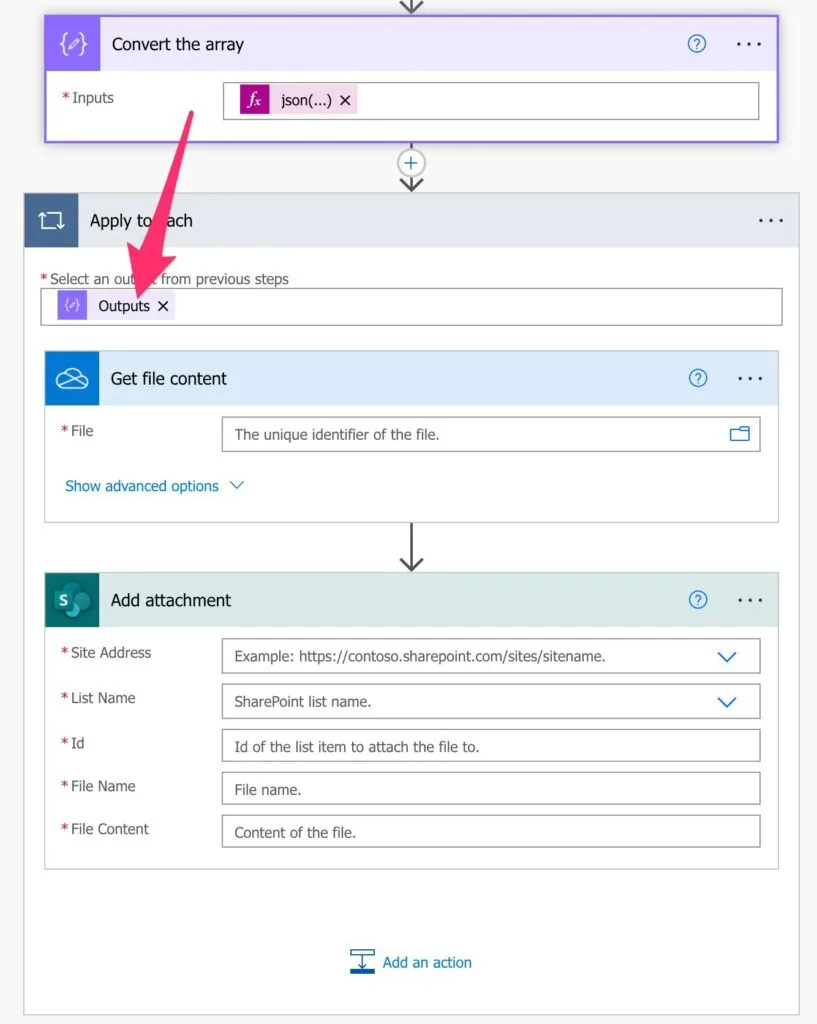
Task: Click the folder picker icon in File field
Action: pos(739,434)
